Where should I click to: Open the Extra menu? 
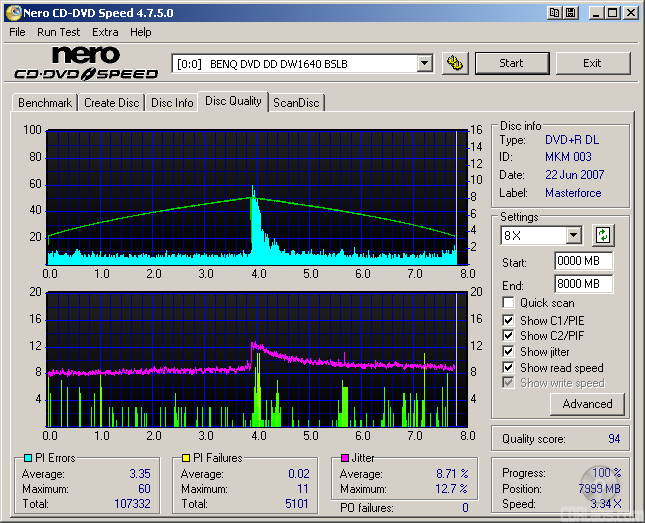click(105, 32)
